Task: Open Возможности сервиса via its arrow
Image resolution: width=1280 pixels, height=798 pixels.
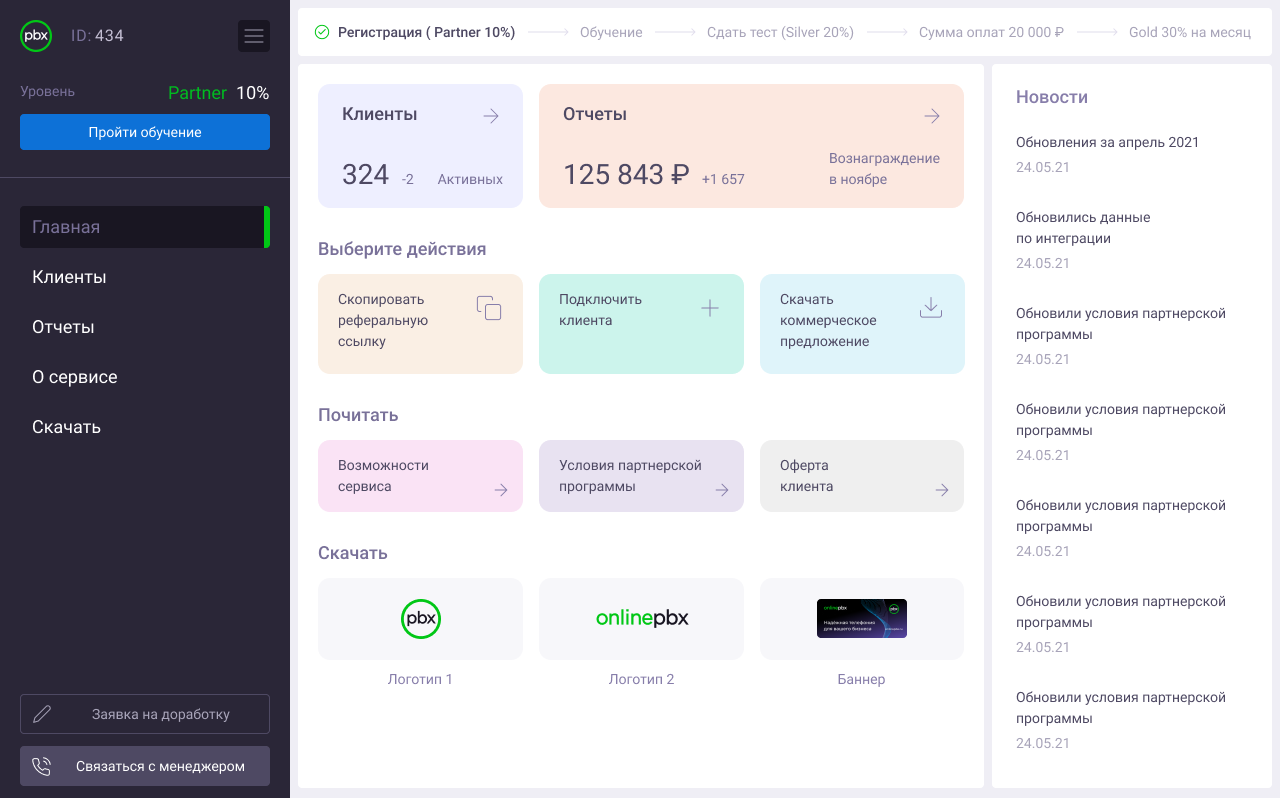Action: click(x=501, y=489)
